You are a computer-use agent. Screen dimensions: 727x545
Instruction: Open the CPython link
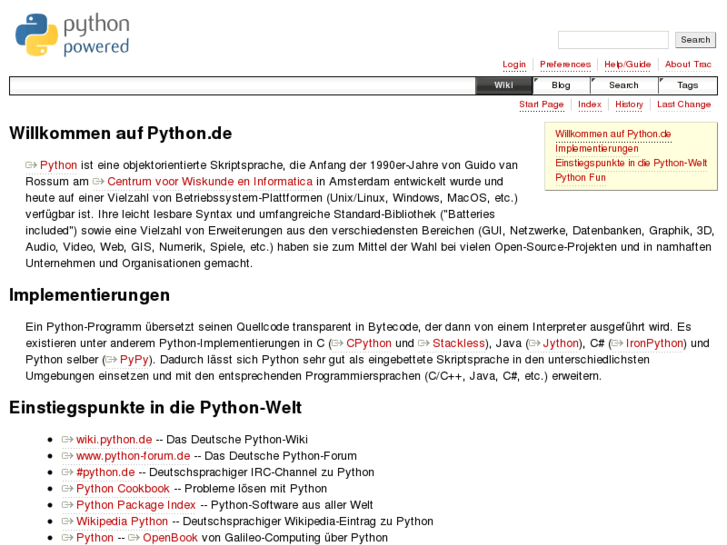click(x=369, y=343)
